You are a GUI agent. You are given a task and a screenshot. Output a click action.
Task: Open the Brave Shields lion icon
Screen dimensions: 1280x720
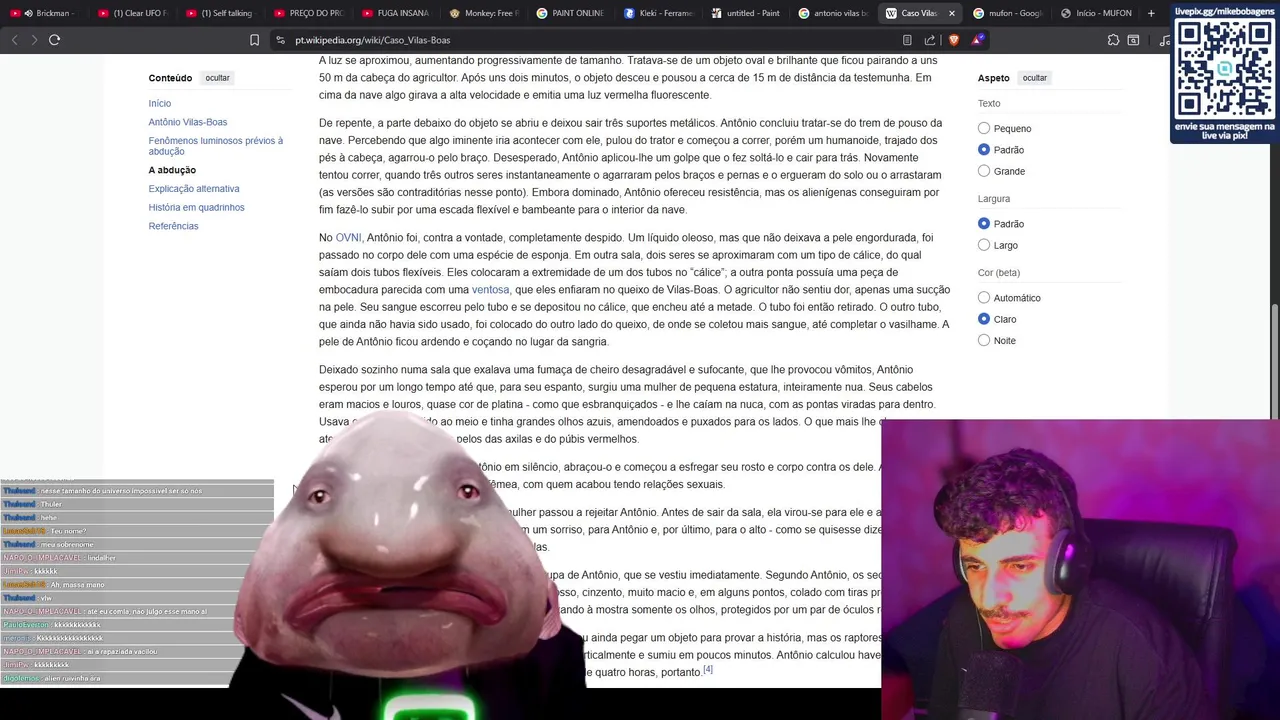[954, 40]
